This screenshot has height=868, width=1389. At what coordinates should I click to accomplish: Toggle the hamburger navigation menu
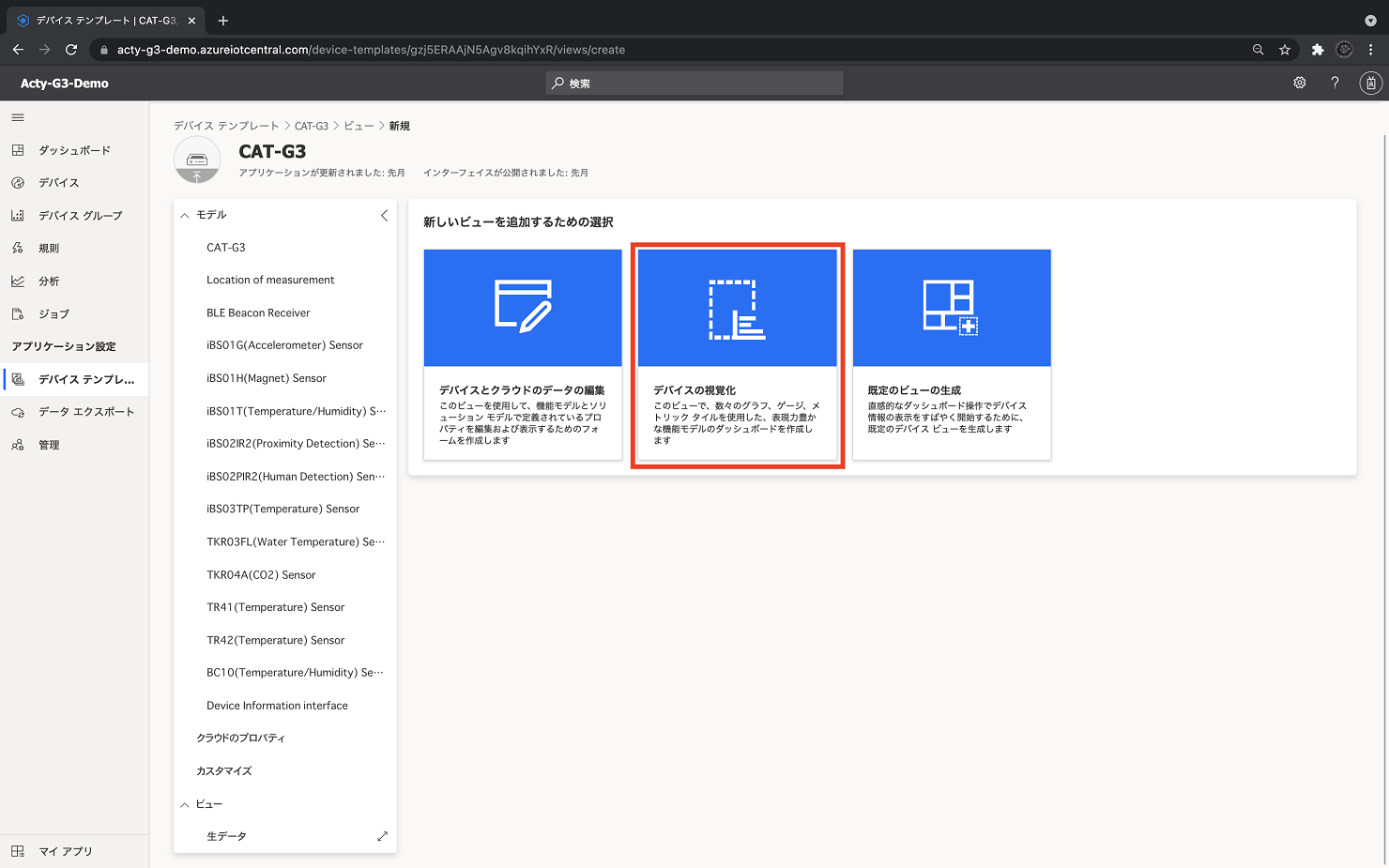(x=18, y=117)
